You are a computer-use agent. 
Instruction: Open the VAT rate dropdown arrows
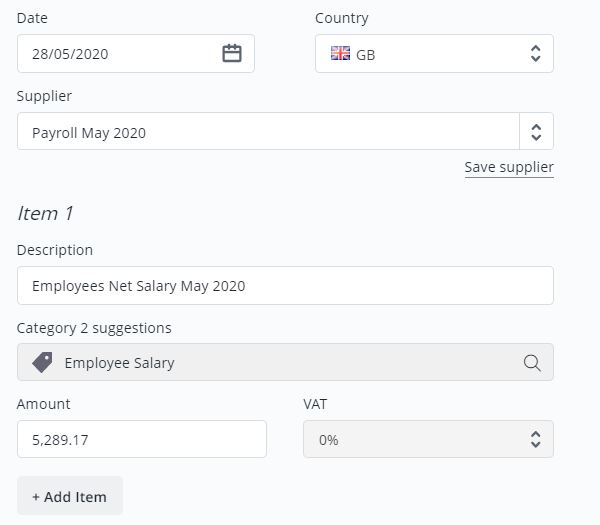pos(536,439)
